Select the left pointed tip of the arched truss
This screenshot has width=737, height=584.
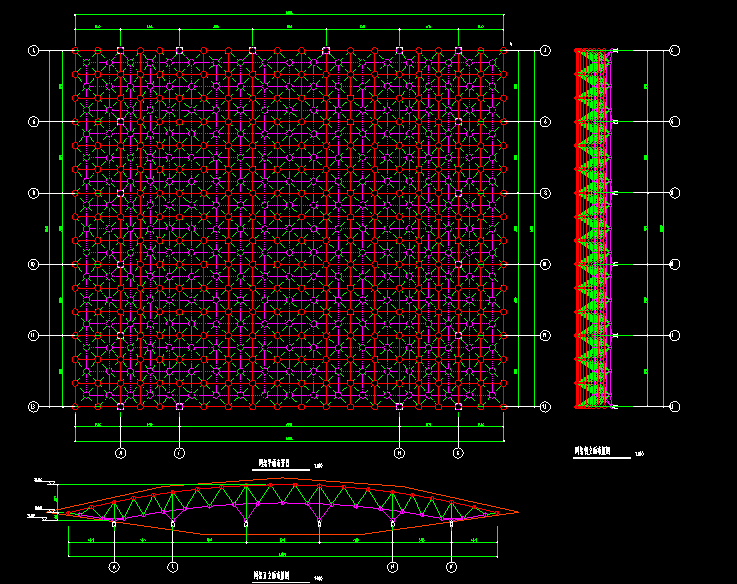58,514
